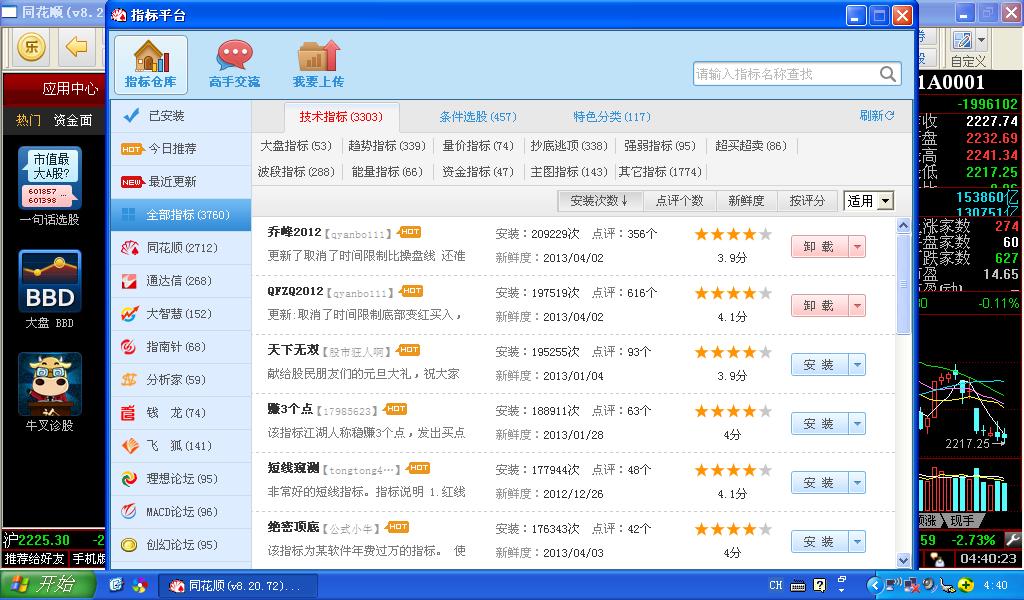The image size is (1024, 600).
Task: Filter by MACD论坛 (96) source
Action: [181, 512]
